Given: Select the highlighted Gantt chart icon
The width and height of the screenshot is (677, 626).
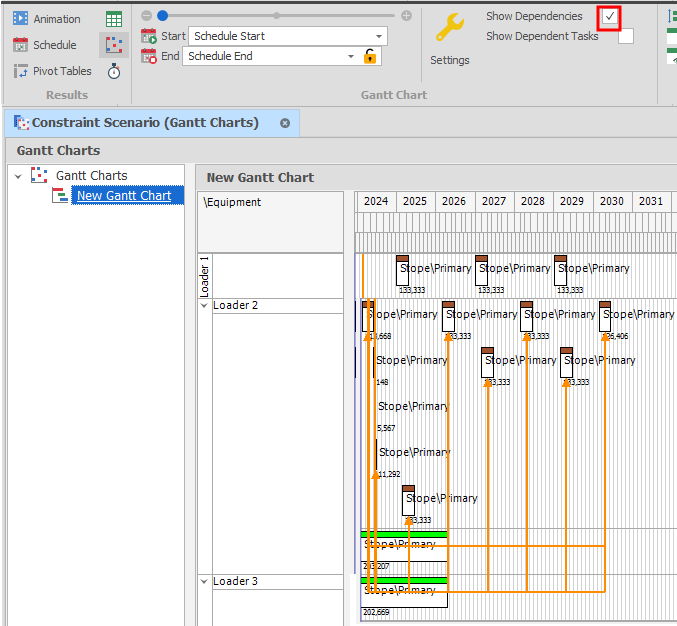Looking at the screenshot, I should point(113,45).
